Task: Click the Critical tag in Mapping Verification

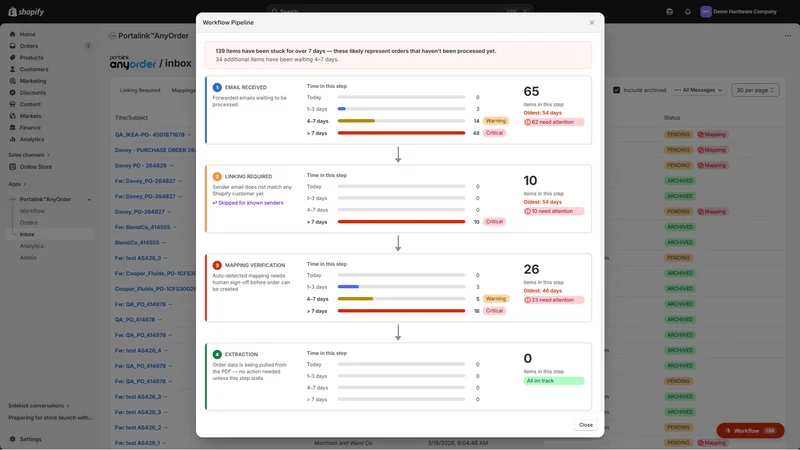Action: [494, 311]
